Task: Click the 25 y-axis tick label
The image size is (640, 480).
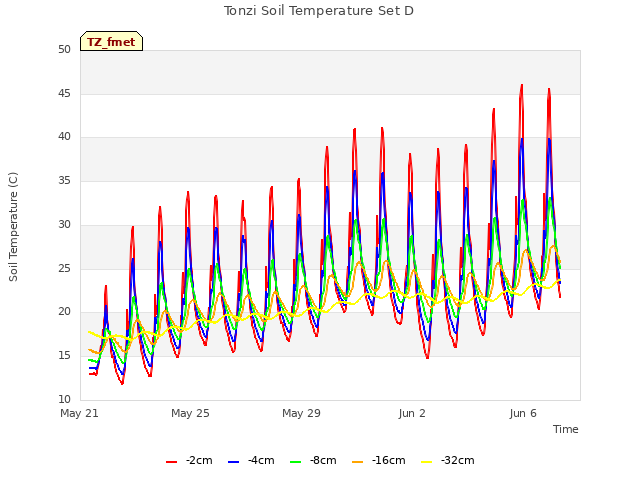Action: [x=64, y=268]
